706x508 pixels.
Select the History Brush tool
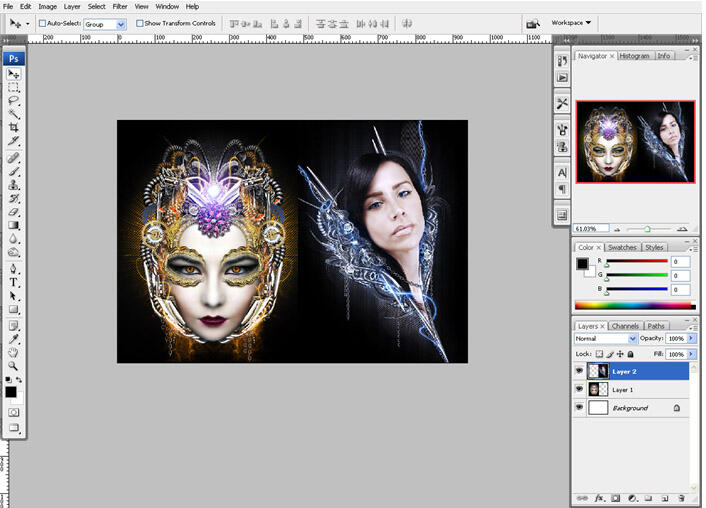(14, 198)
